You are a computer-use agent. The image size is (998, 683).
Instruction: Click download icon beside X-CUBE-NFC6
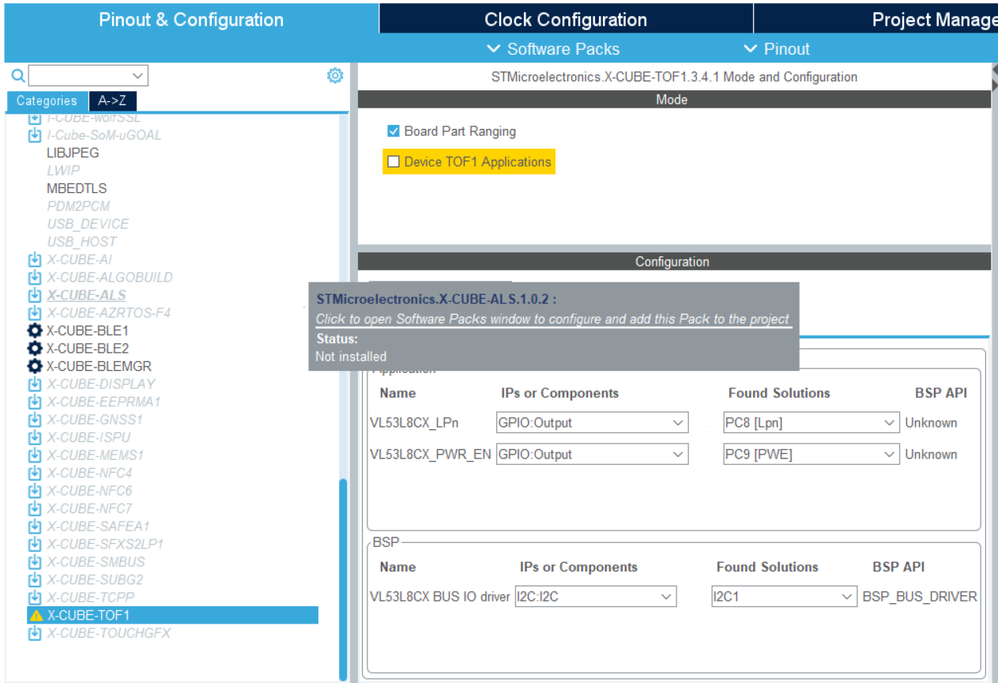34,491
